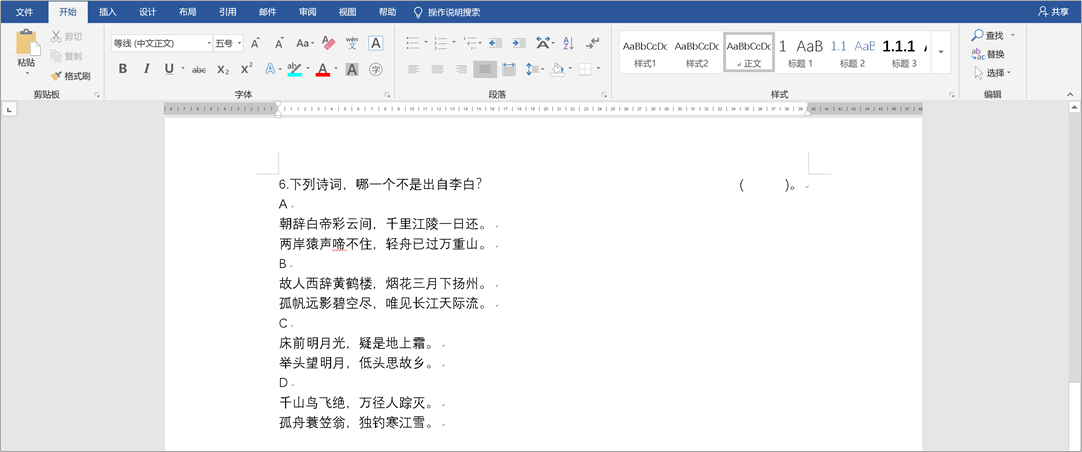Viewport: 1082px width, 452px height.
Task: Switch to the 引用 (References) tab
Action: coord(227,12)
